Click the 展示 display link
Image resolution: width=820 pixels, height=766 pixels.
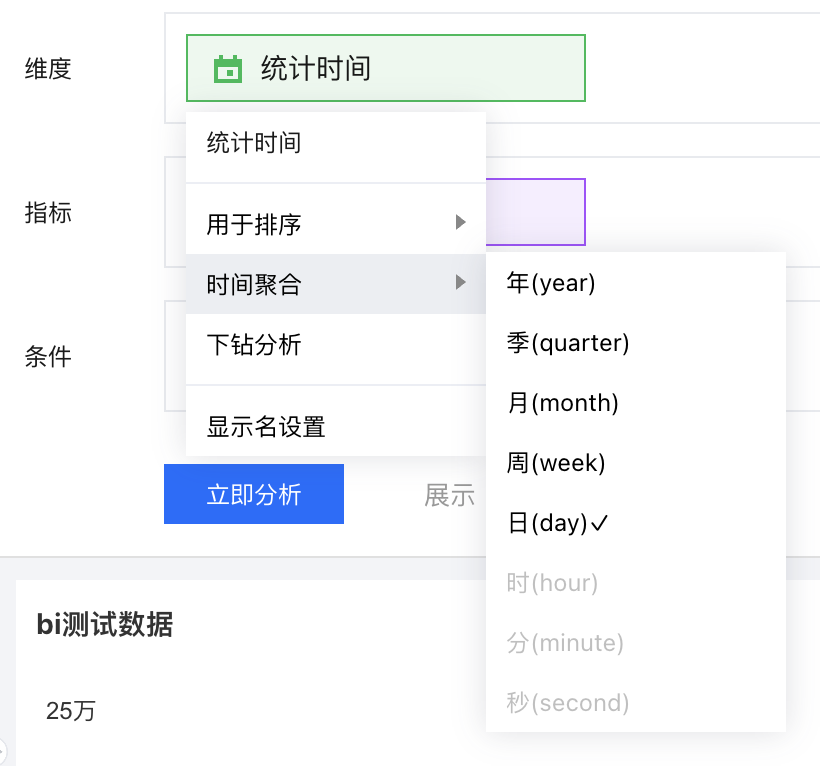449,495
